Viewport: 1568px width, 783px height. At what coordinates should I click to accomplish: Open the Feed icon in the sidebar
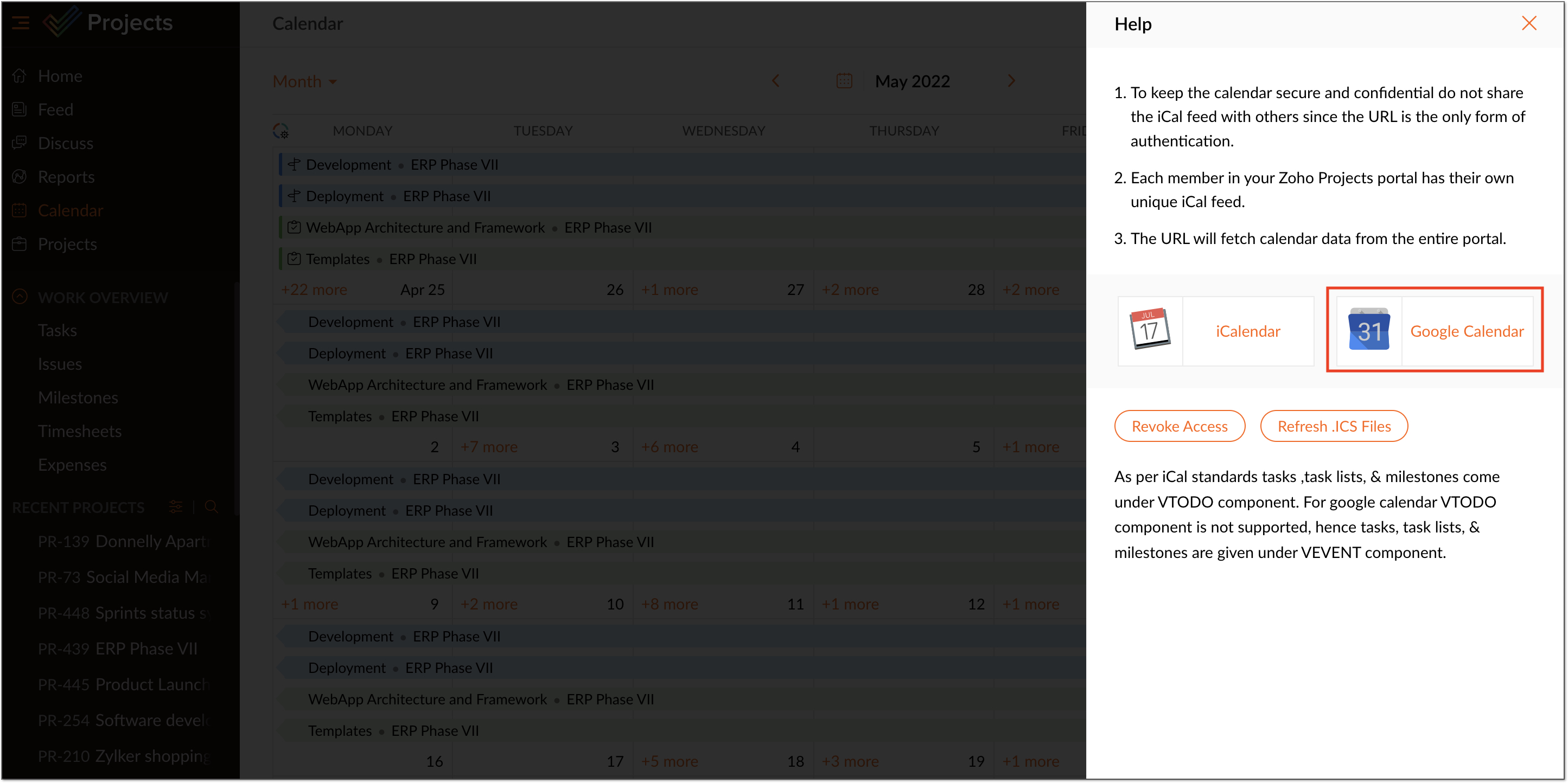pyautogui.click(x=20, y=109)
